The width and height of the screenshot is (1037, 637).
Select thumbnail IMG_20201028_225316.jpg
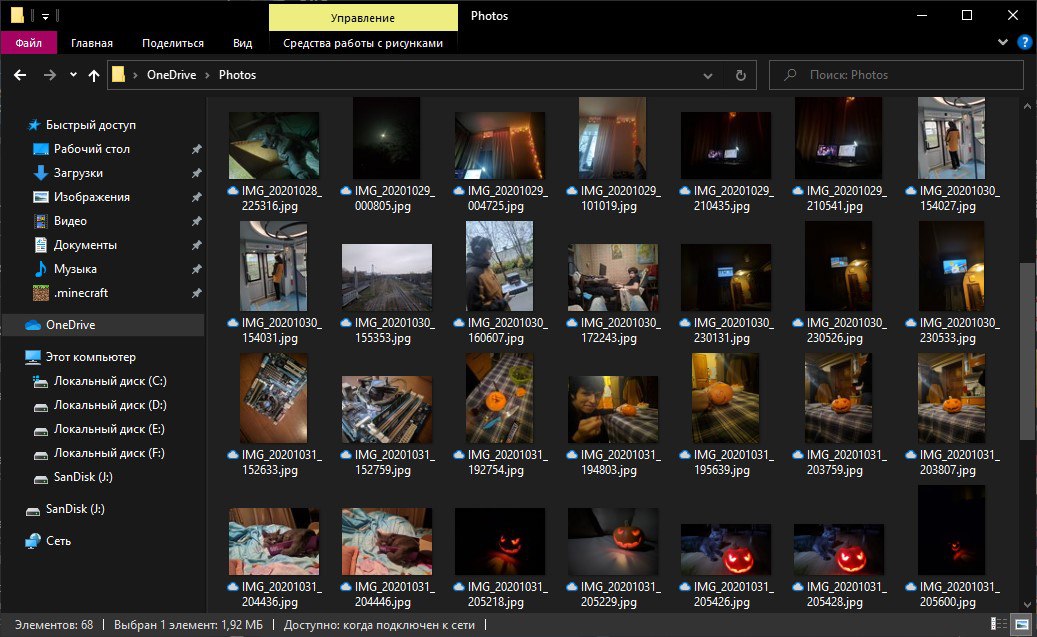274,146
